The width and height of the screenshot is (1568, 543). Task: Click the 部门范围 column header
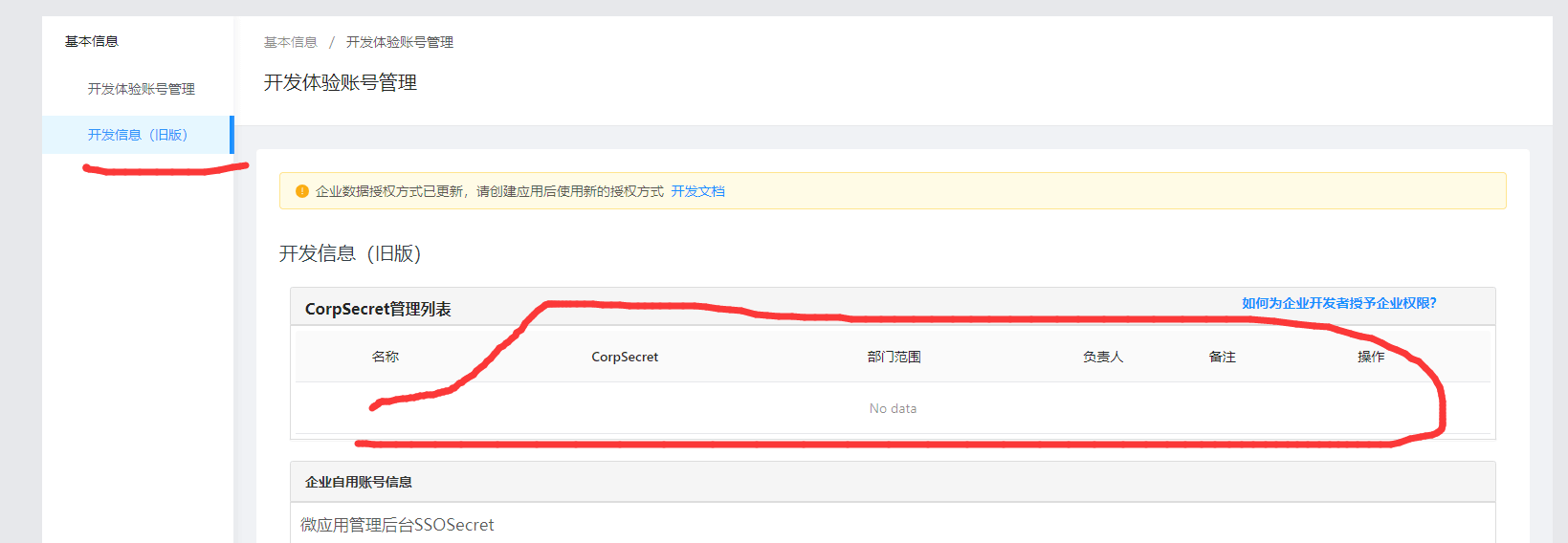tap(894, 357)
